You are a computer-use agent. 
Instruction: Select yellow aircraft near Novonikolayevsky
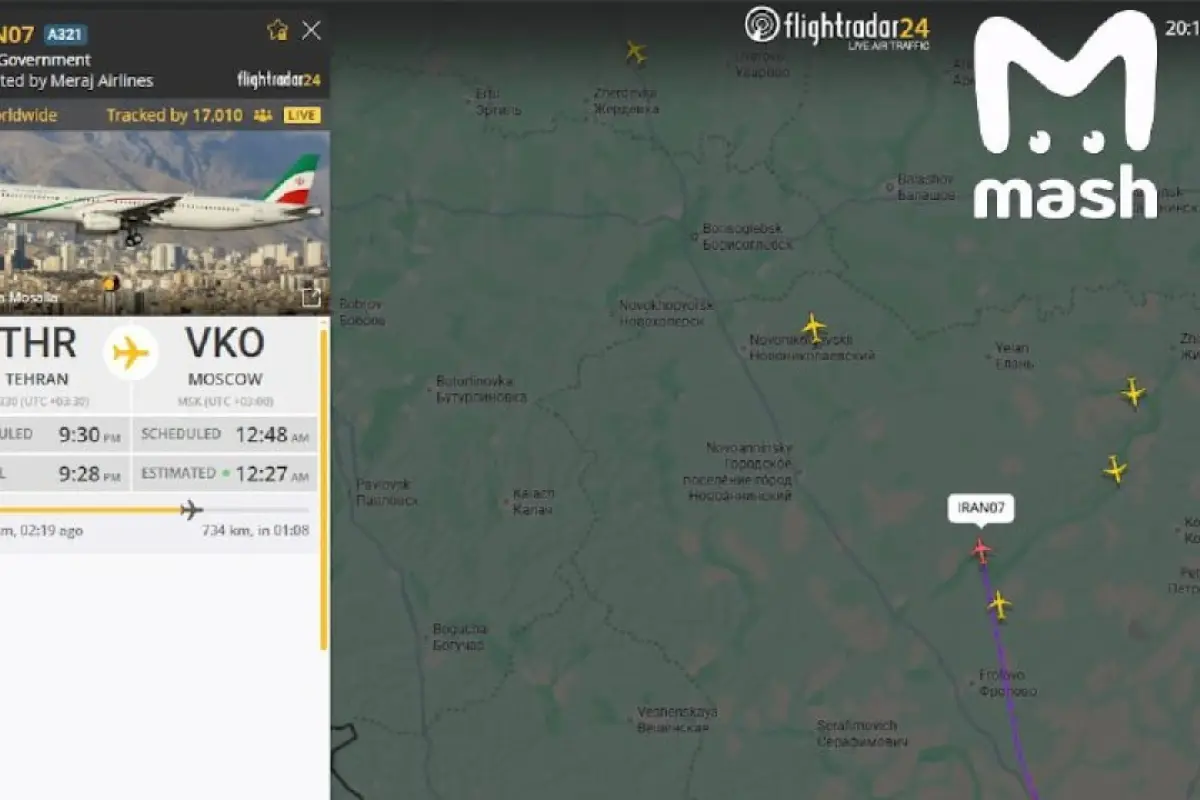point(814,327)
